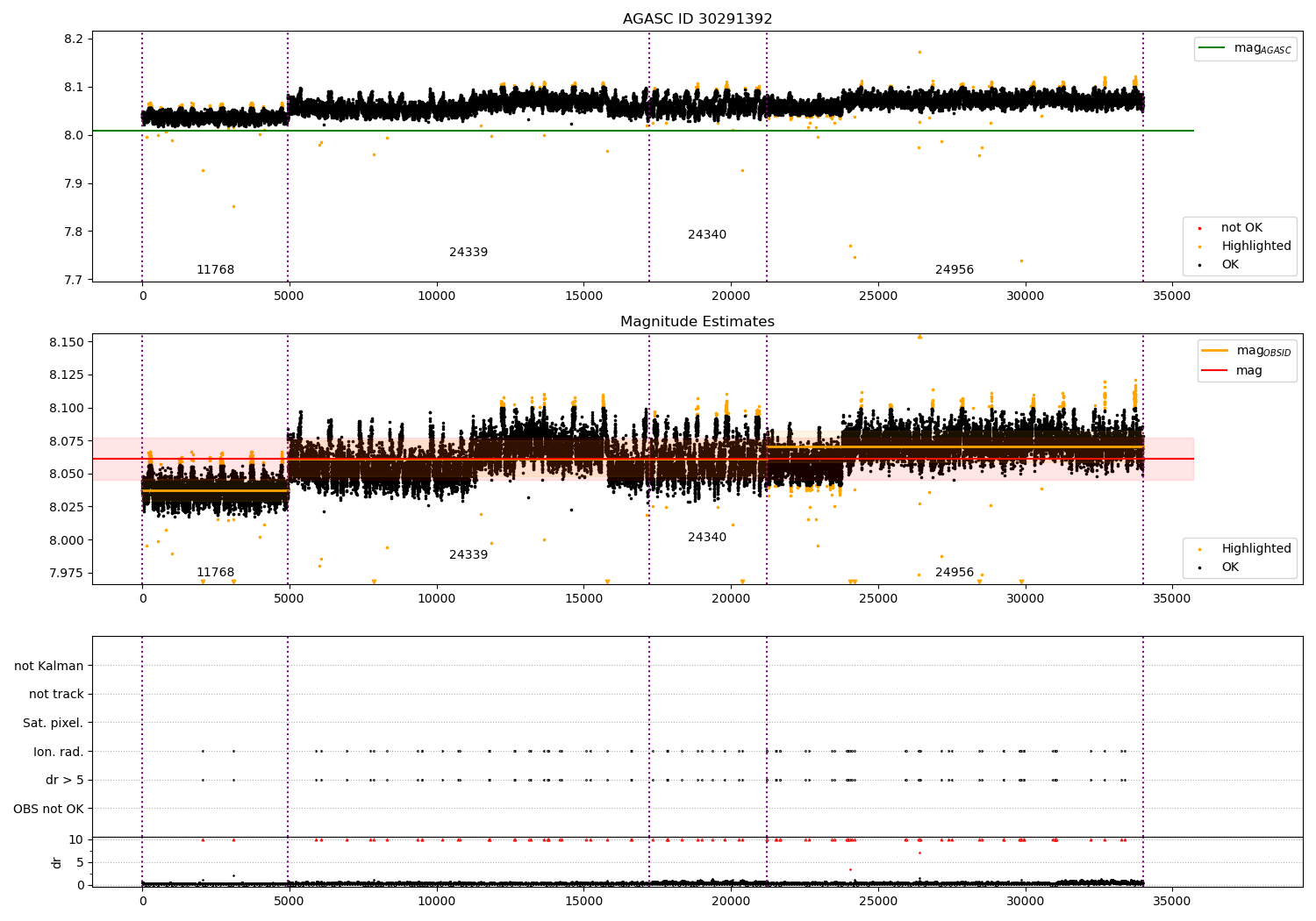1316x921 pixels.
Task: Click the 'OBS not OK' row label
Action: click(x=48, y=809)
